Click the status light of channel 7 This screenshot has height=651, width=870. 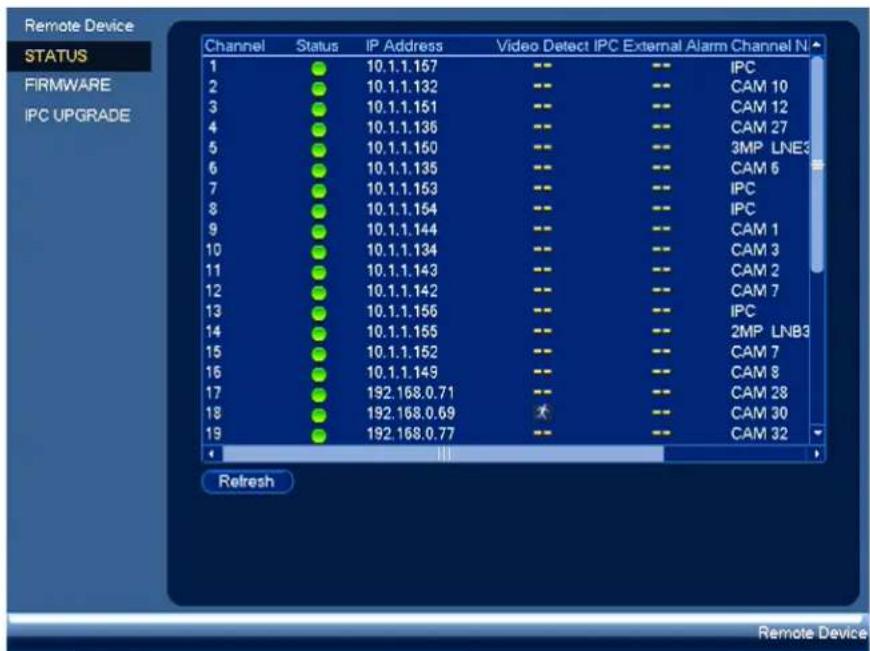[319, 191]
